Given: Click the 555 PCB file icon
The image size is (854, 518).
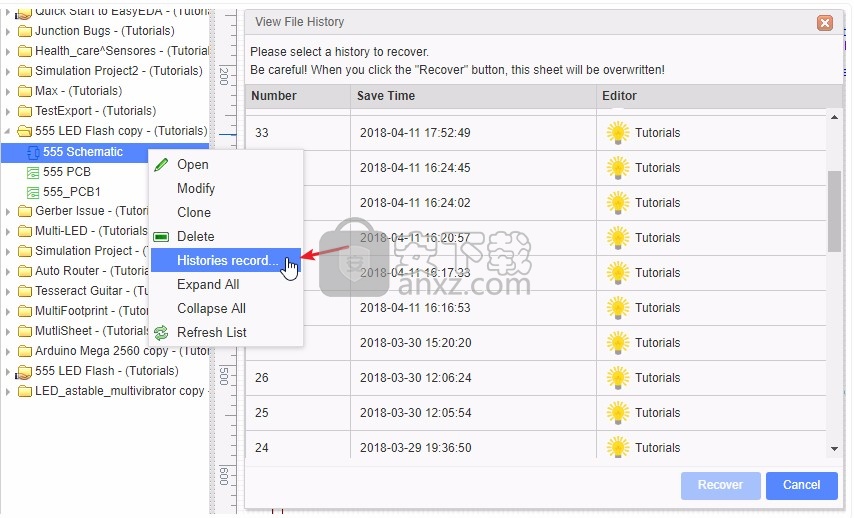Looking at the screenshot, I should pos(33,172).
